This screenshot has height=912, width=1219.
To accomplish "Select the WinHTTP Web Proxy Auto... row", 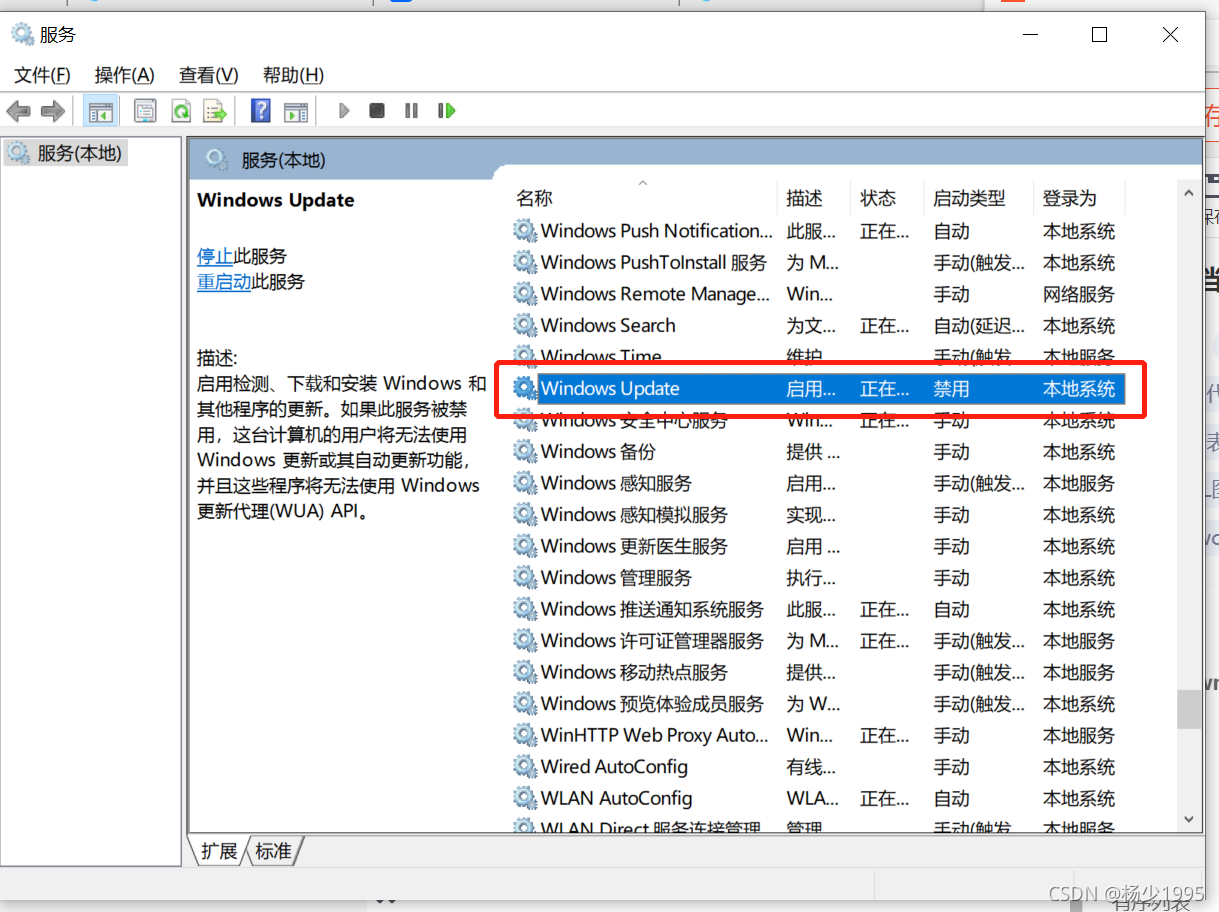I will 818,735.
